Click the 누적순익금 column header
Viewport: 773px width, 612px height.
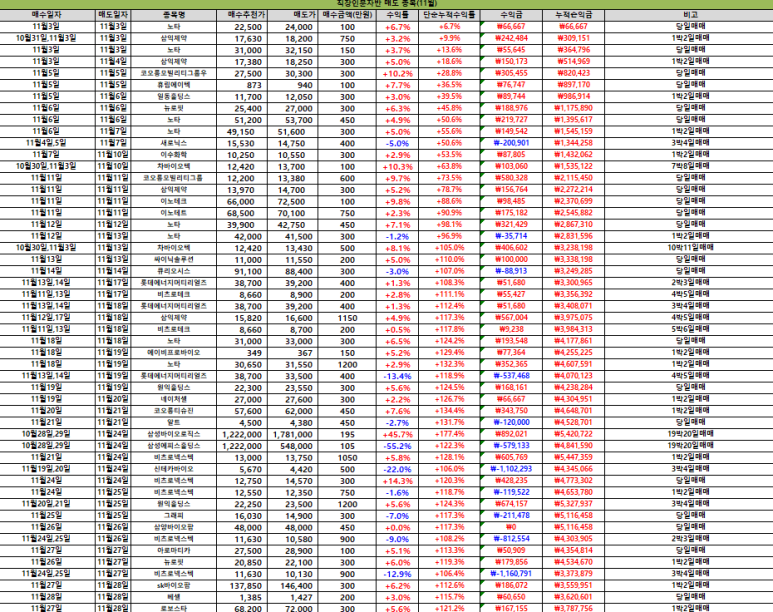click(573, 15)
